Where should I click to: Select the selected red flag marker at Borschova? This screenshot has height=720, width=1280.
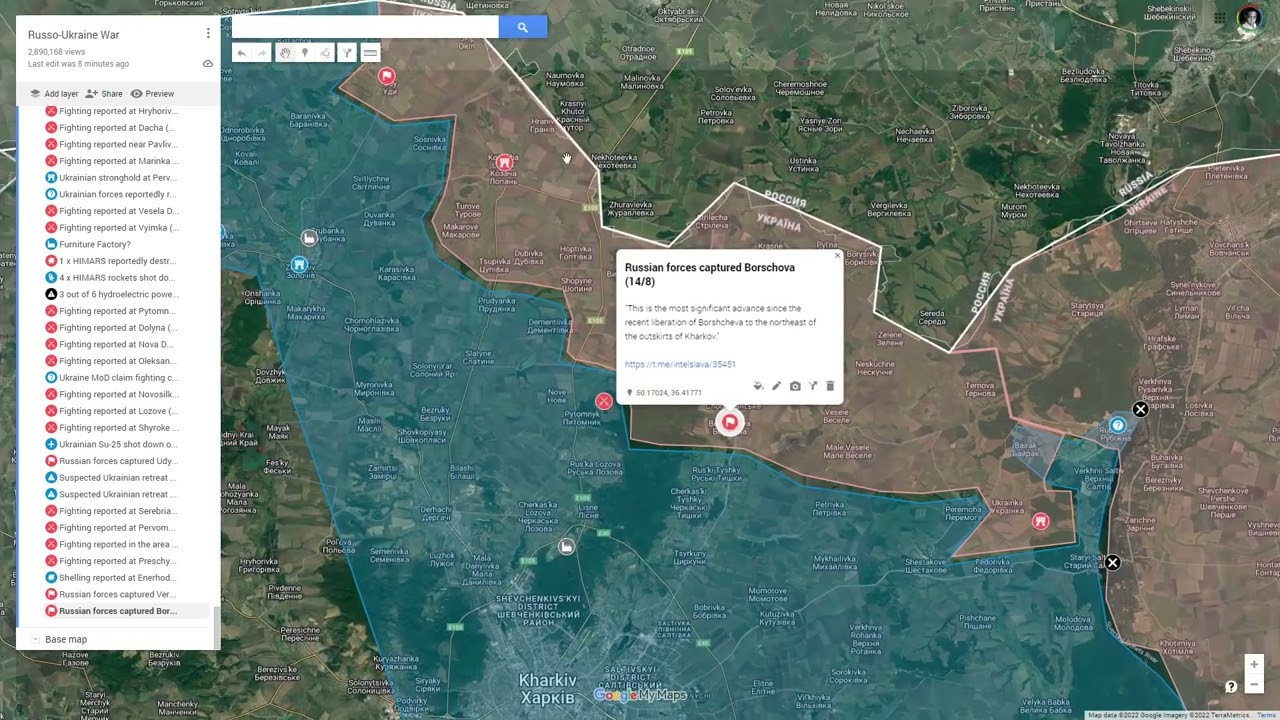point(730,422)
